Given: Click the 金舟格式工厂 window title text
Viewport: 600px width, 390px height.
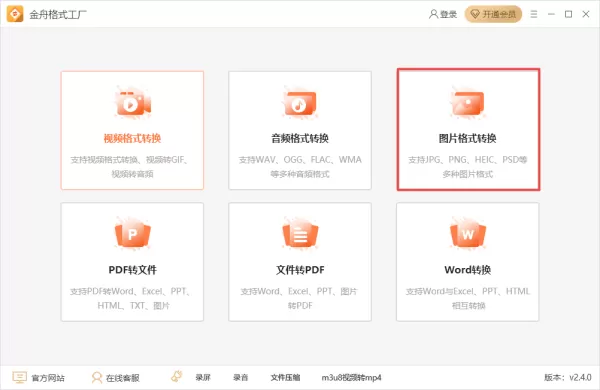Looking at the screenshot, I should (58, 15).
